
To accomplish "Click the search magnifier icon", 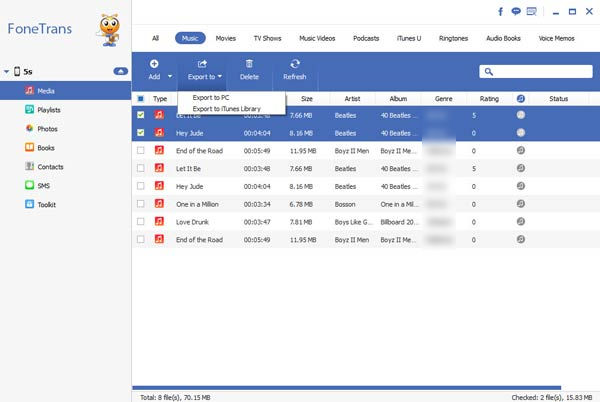I will point(489,72).
